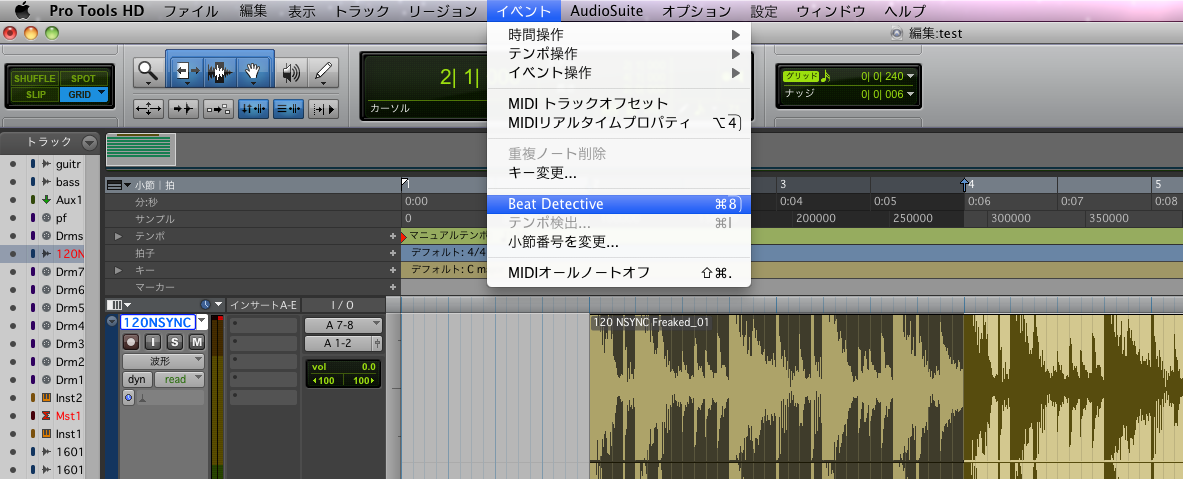Enable SHUFFLE edit mode
Screen dimensions: 1183x479
35,78
